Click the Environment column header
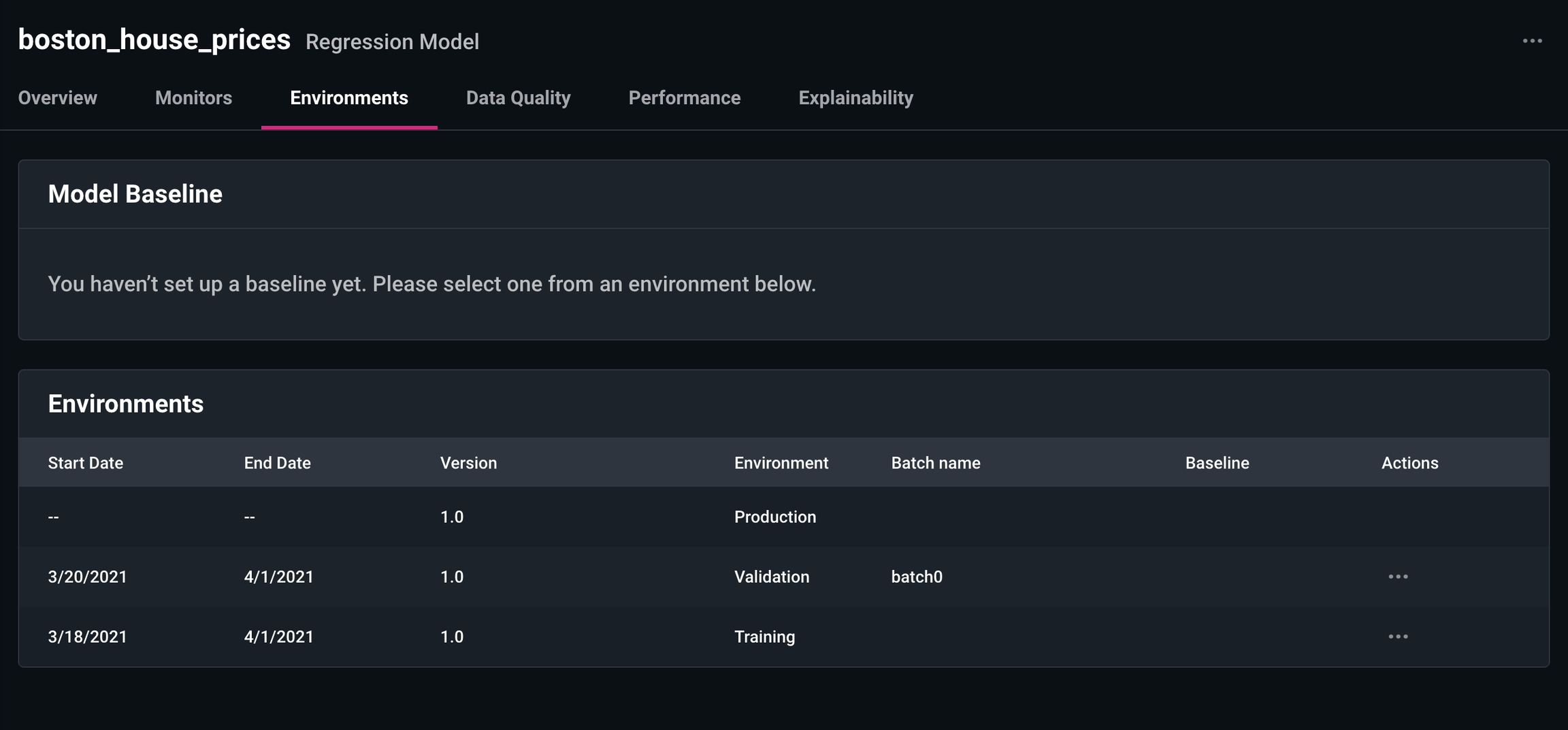 pyautogui.click(x=781, y=463)
